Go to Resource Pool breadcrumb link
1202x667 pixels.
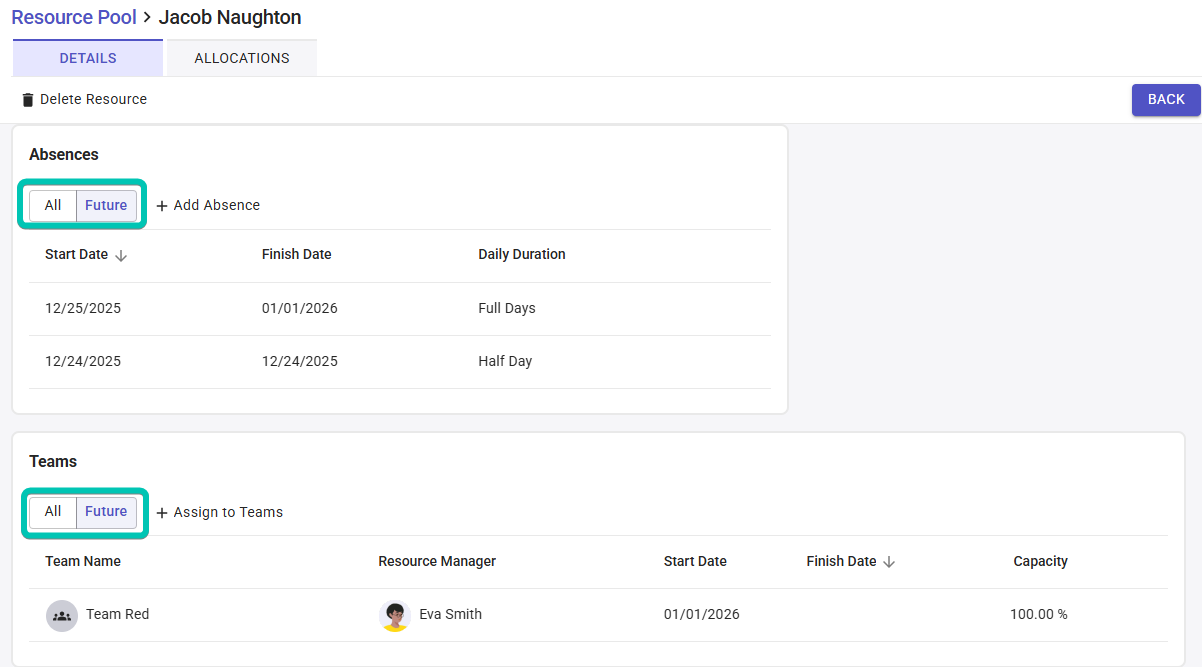coord(74,17)
